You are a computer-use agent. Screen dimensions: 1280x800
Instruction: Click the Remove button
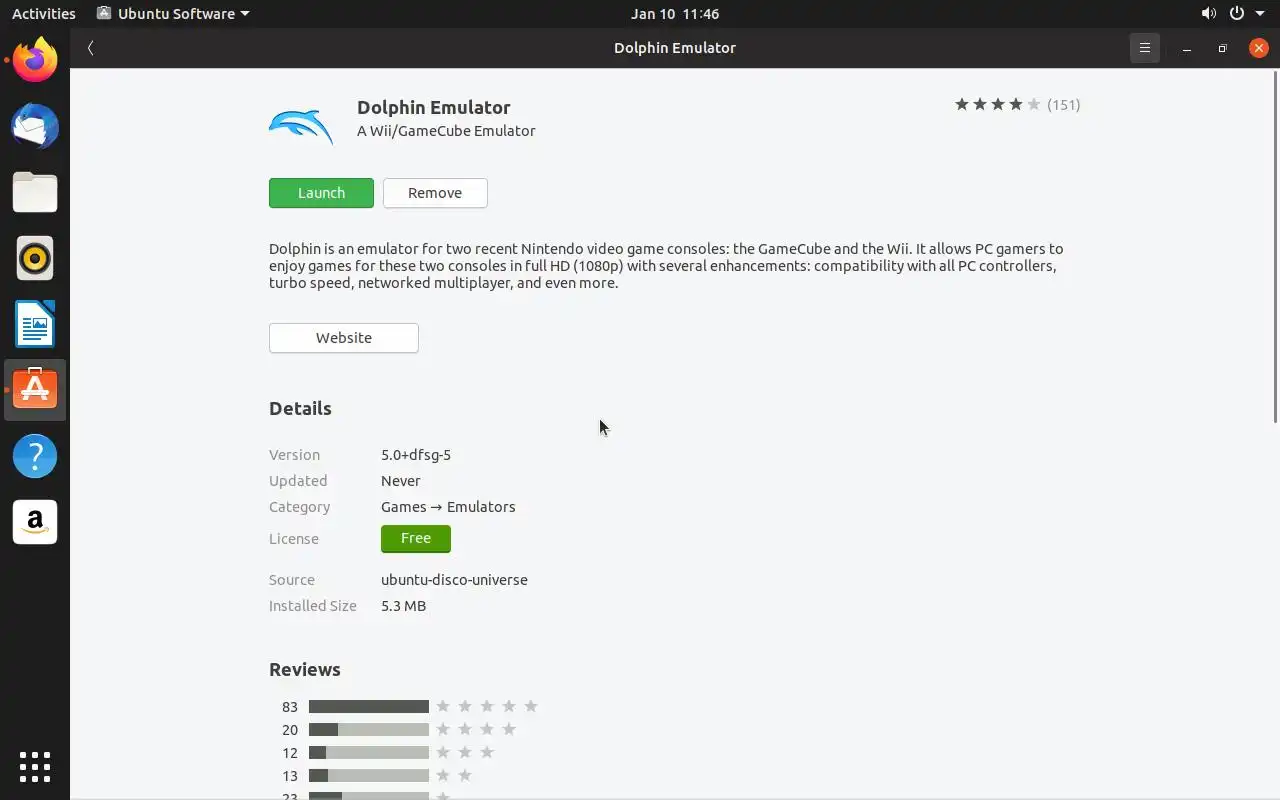(x=435, y=193)
